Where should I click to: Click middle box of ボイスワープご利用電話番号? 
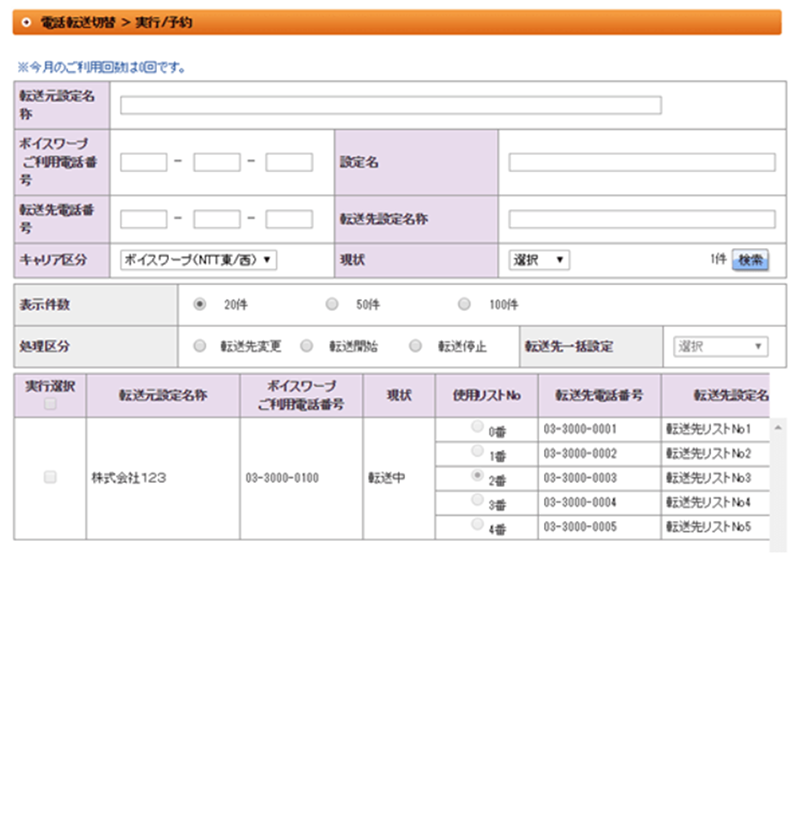click(217, 162)
